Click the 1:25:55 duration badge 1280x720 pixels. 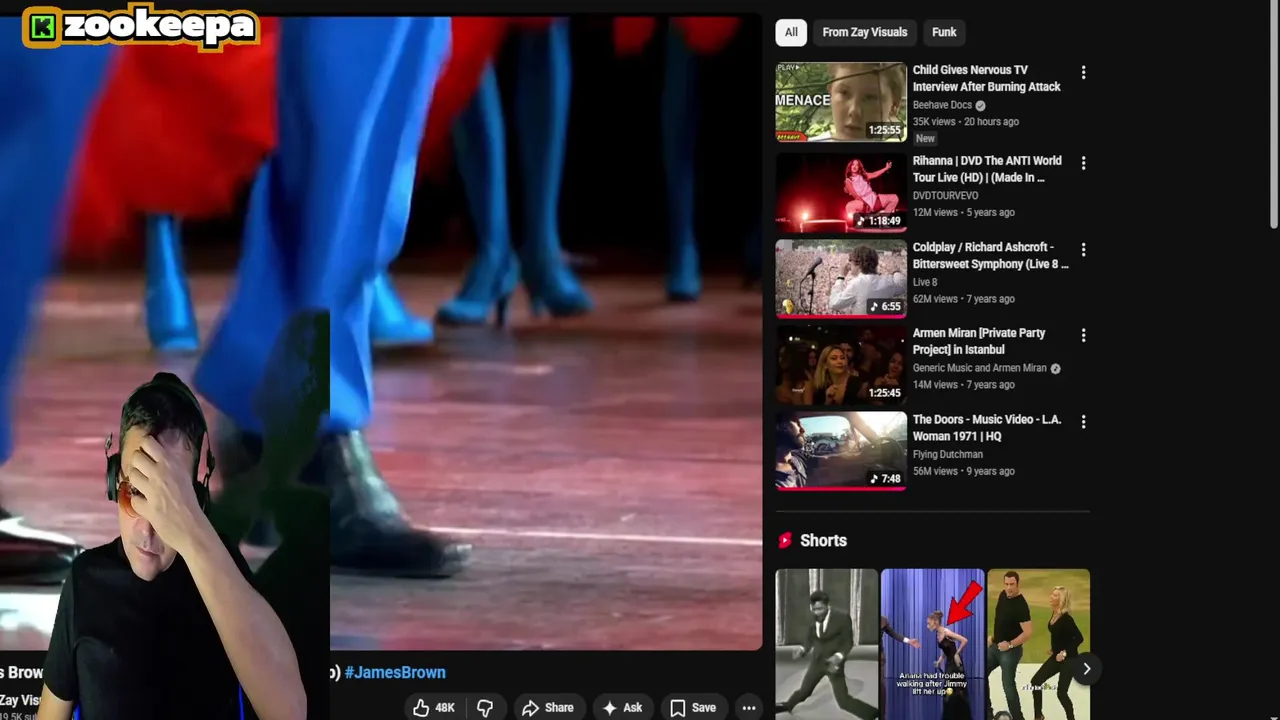[x=884, y=130]
